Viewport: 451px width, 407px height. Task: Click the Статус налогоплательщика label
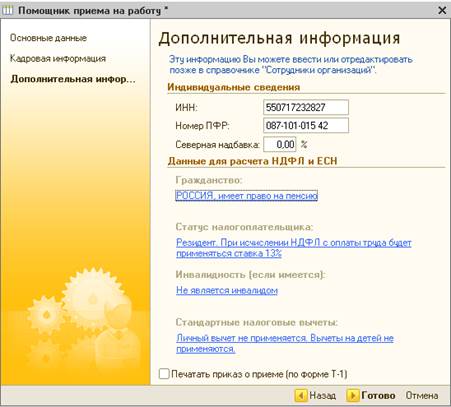[244, 227]
